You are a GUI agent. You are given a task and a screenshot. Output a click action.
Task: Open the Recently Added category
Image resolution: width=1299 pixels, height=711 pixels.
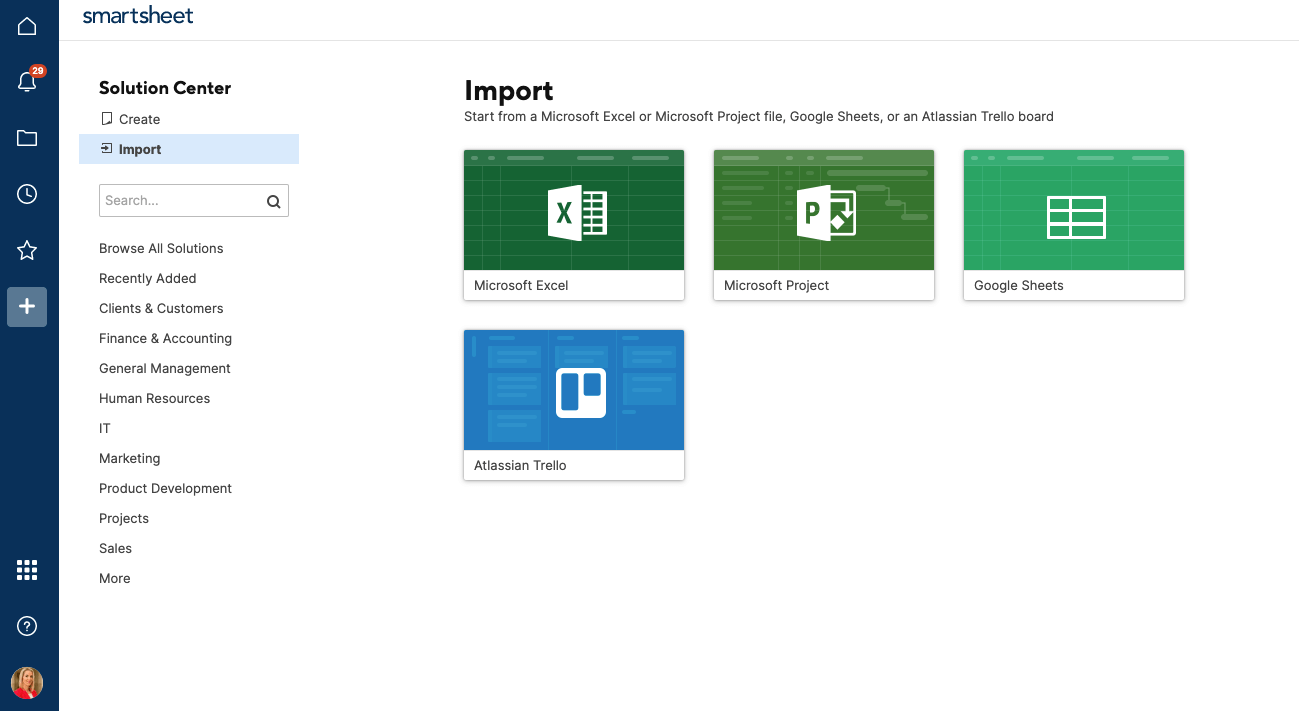click(x=148, y=278)
